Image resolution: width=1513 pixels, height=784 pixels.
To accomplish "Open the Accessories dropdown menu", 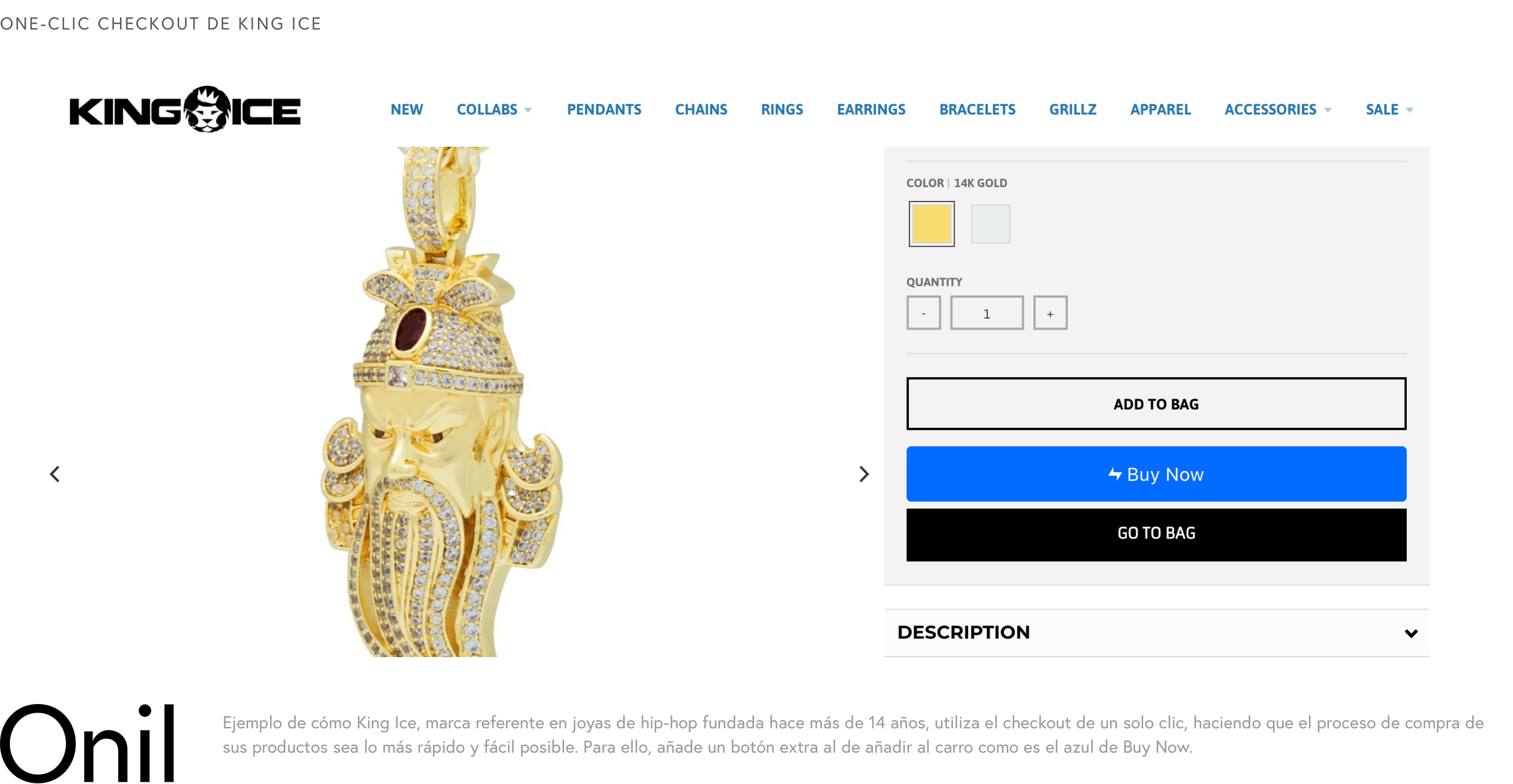I will [1278, 110].
